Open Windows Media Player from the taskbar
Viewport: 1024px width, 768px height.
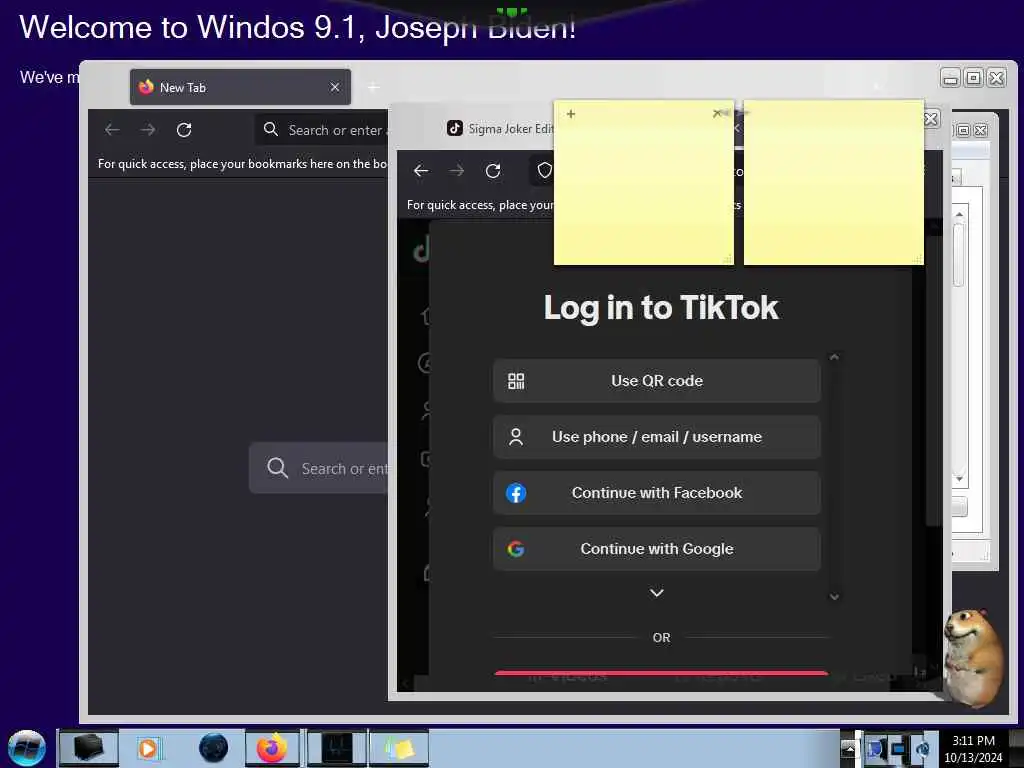coord(149,748)
